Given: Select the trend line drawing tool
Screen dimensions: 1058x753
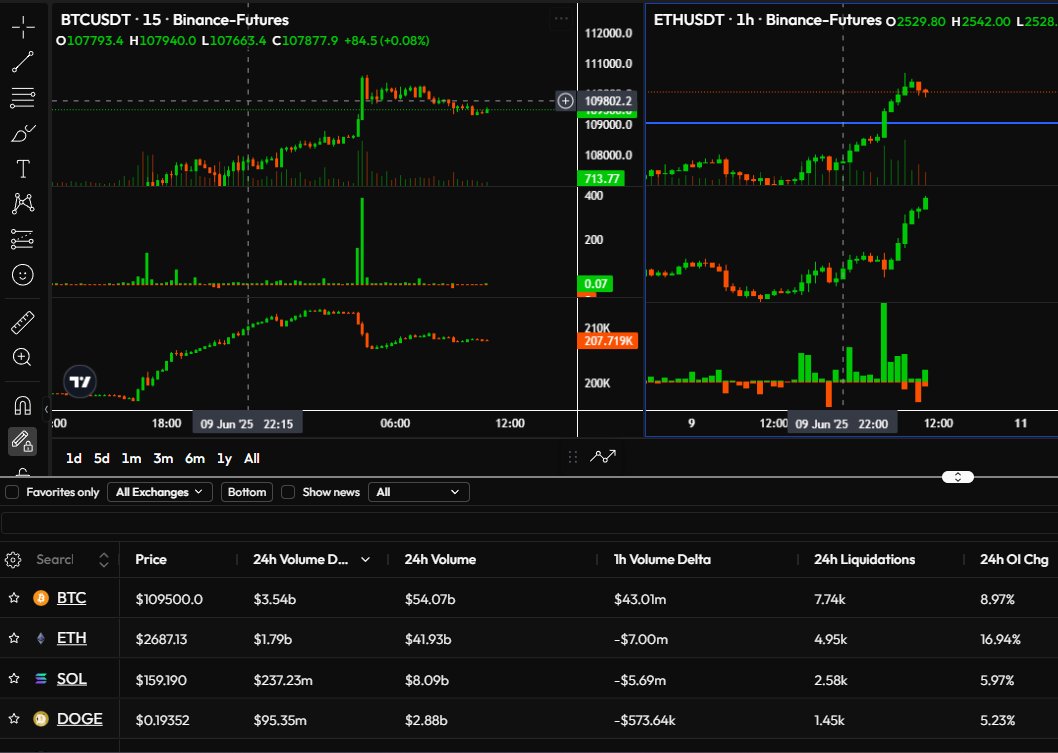Looking at the screenshot, I should point(23,62).
